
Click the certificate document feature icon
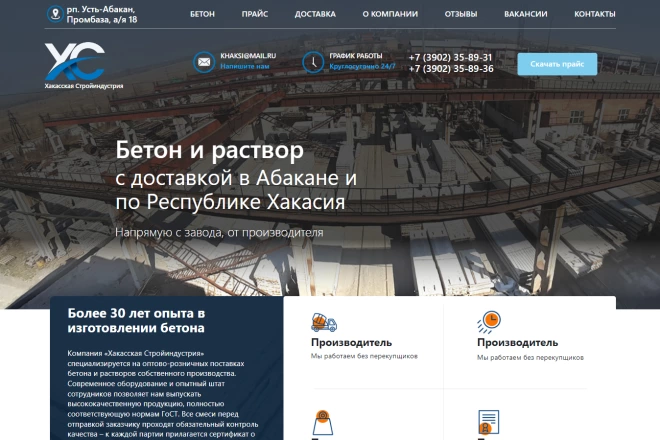[x=489, y=422]
